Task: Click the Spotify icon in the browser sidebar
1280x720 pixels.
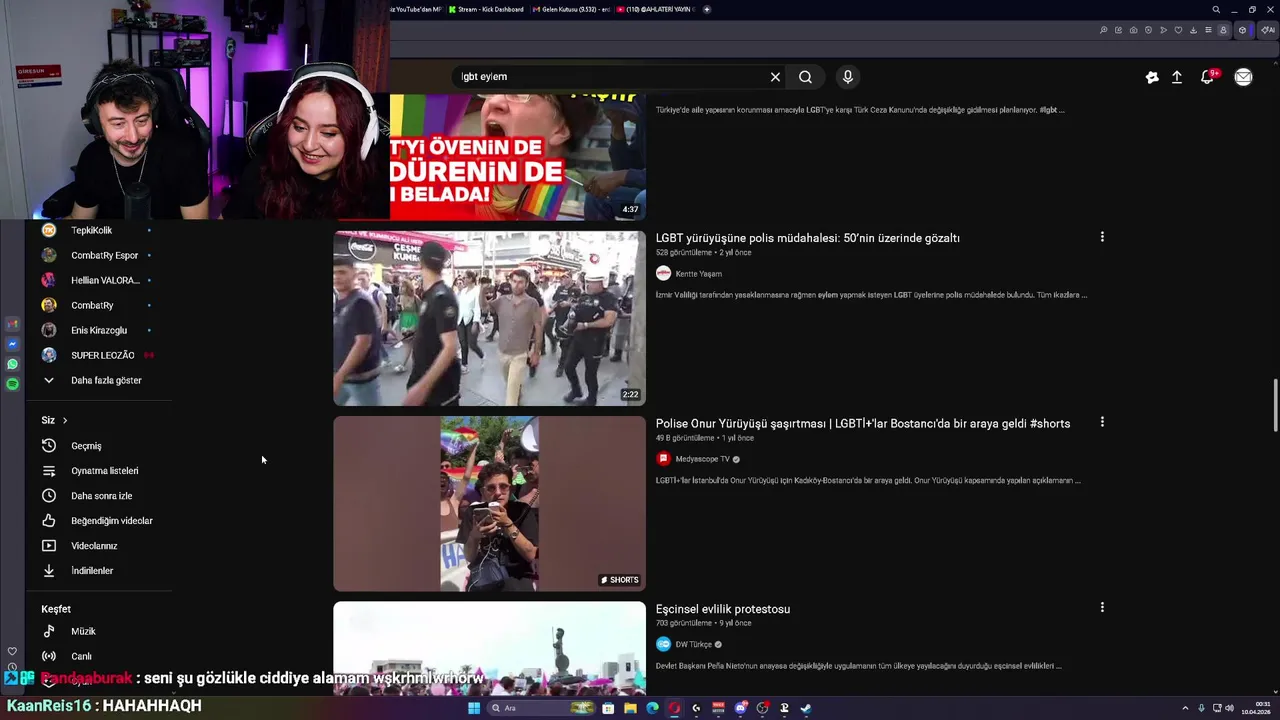Action: pyautogui.click(x=12, y=384)
